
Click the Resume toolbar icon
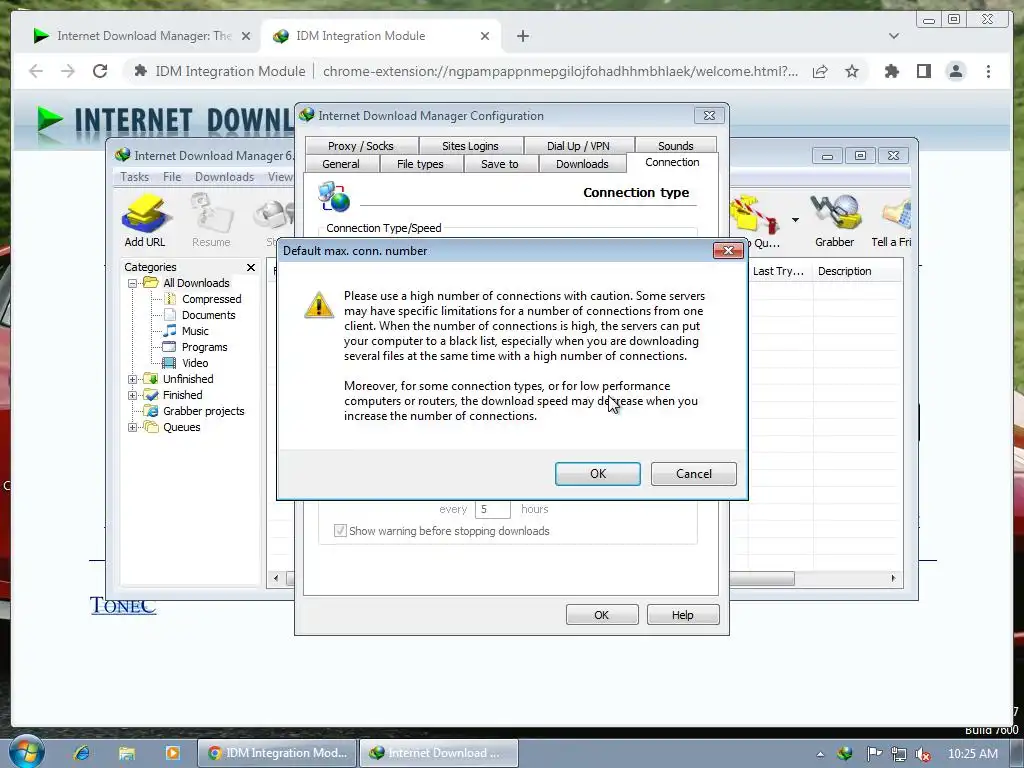pyautogui.click(x=211, y=221)
